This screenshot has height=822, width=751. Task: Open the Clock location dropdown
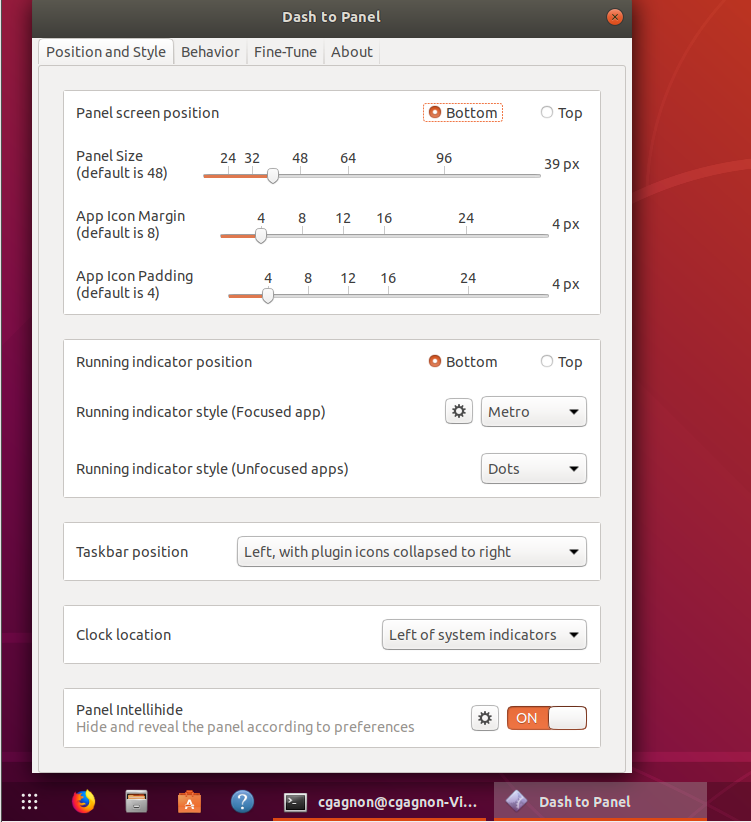click(484, 635)
